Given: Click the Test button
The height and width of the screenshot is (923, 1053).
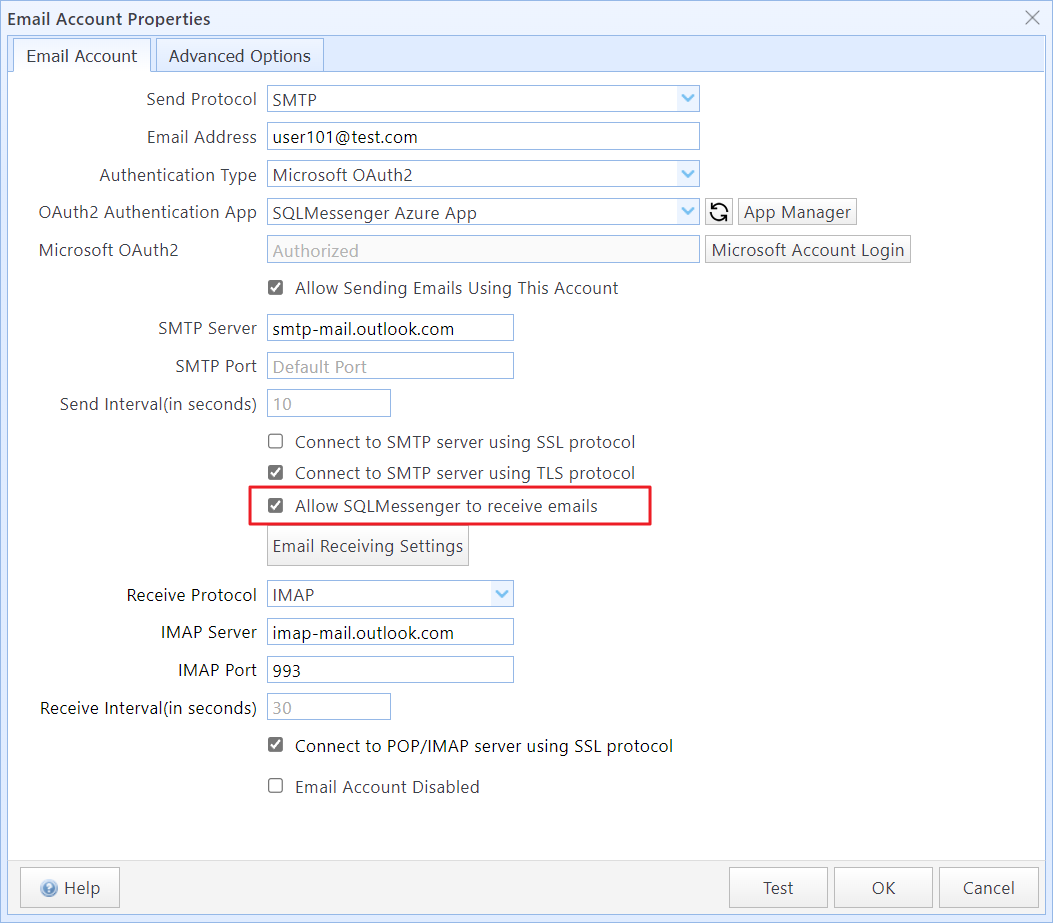Looking at the screenshot, I should click(x=778, y=888).
